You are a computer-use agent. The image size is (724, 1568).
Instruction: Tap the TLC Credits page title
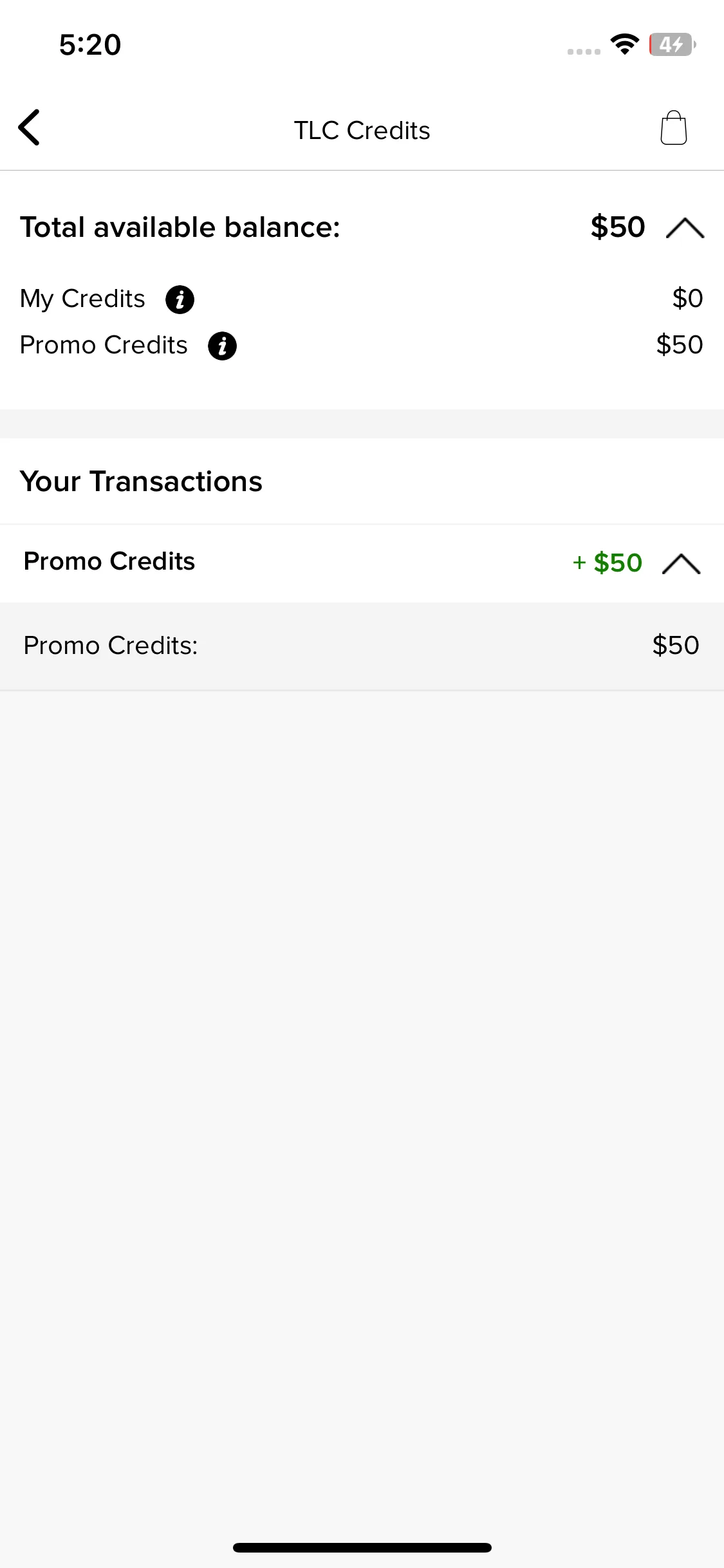coord(362,130)
